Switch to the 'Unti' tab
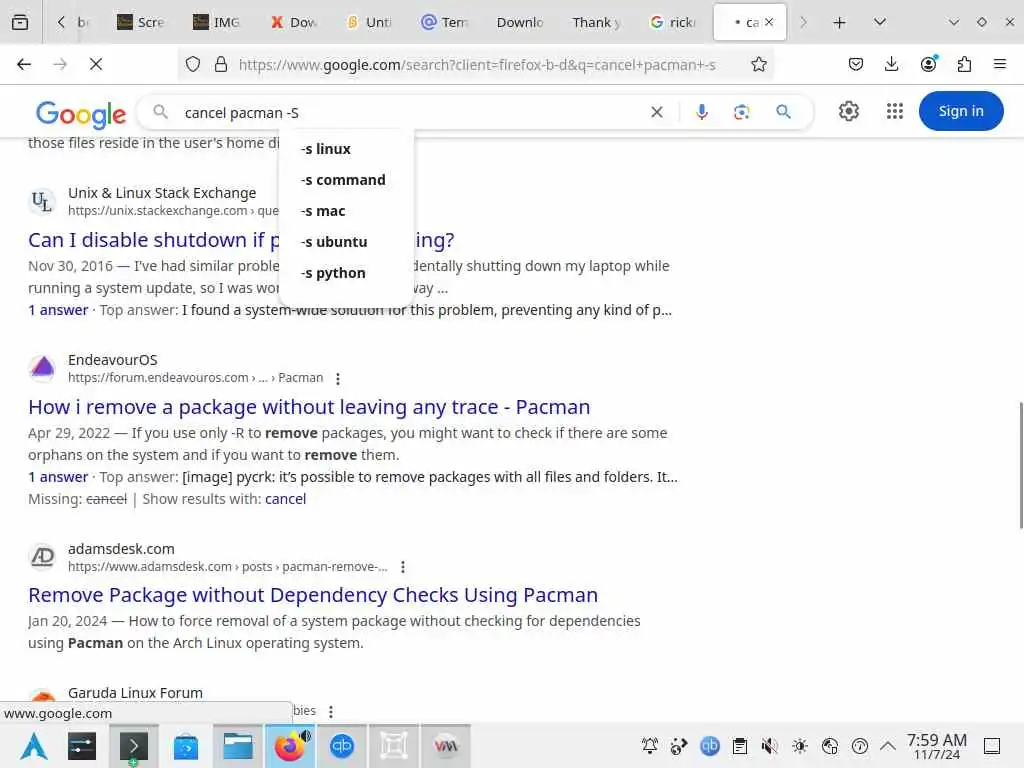 (x=370, y=22)
